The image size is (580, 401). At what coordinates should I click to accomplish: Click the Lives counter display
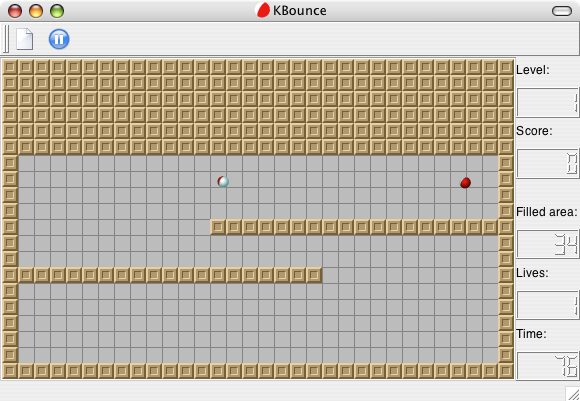[547, 305]
